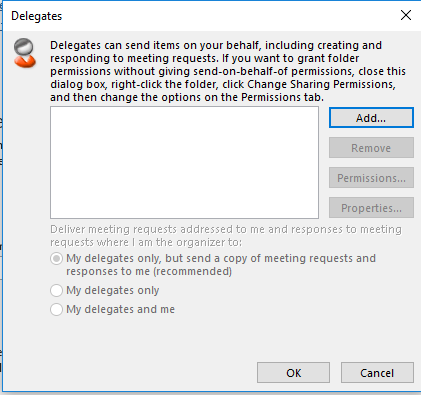The width and height of the screenshot is (421, 395).
Task: Close the Delegates dialog with X
Action: tap(406, 15)
